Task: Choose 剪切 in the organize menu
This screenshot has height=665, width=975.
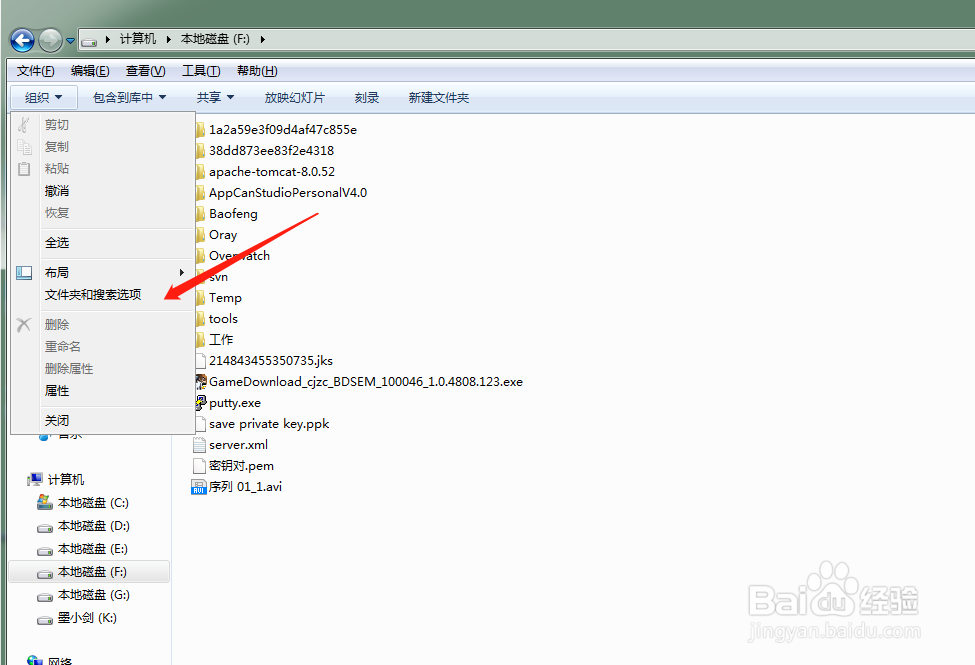Action: pos(103,124)
